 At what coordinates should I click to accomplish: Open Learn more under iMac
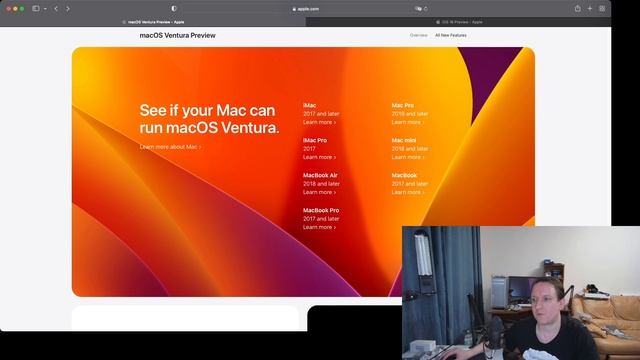[319, 122]
